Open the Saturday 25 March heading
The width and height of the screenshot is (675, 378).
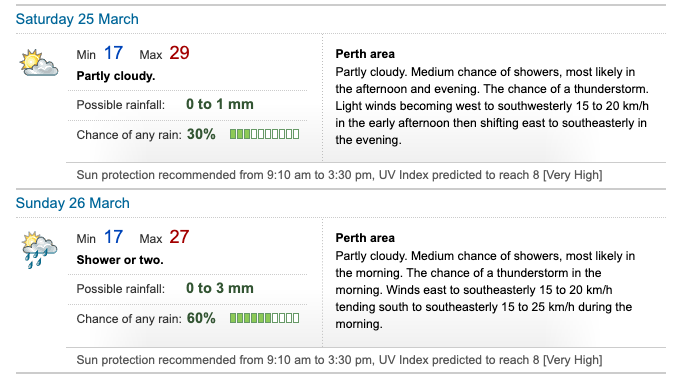click(77, 19)
